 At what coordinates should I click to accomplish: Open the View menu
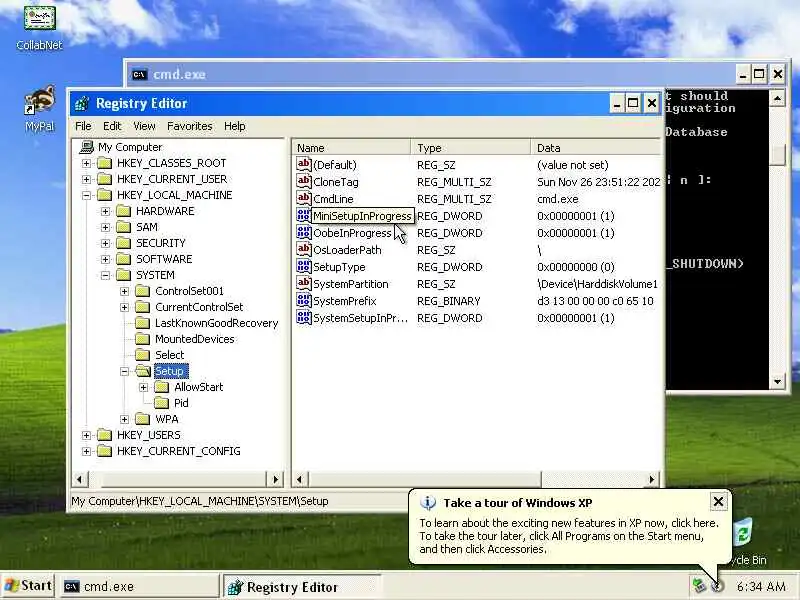click(144, 126)
